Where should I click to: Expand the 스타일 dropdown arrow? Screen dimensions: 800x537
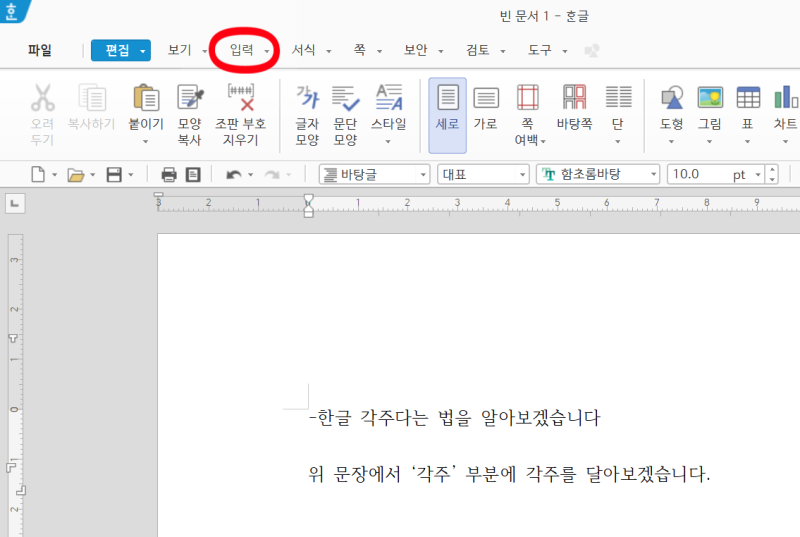point(388,142)
